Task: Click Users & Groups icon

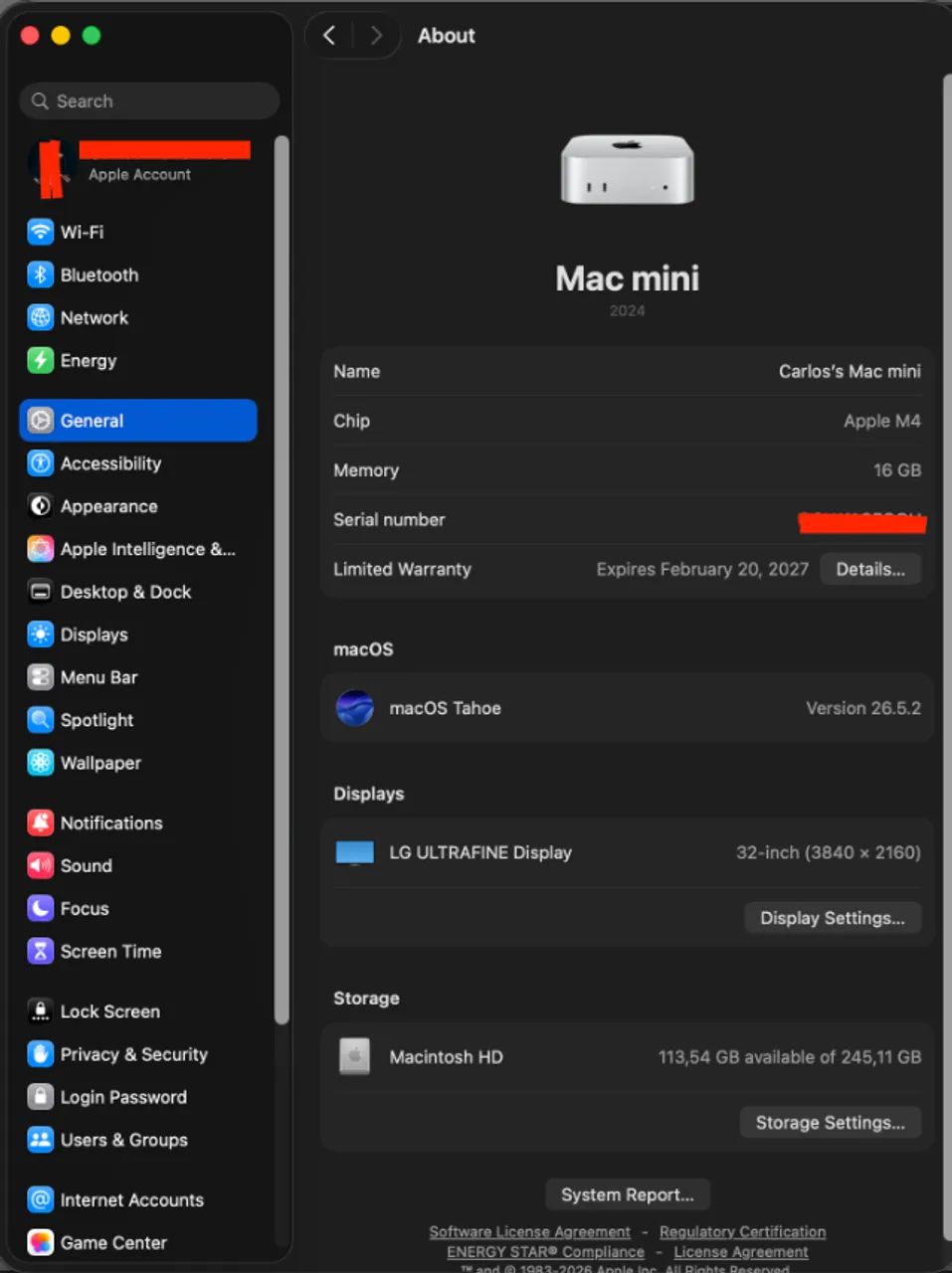Action: coord(40,1140)
